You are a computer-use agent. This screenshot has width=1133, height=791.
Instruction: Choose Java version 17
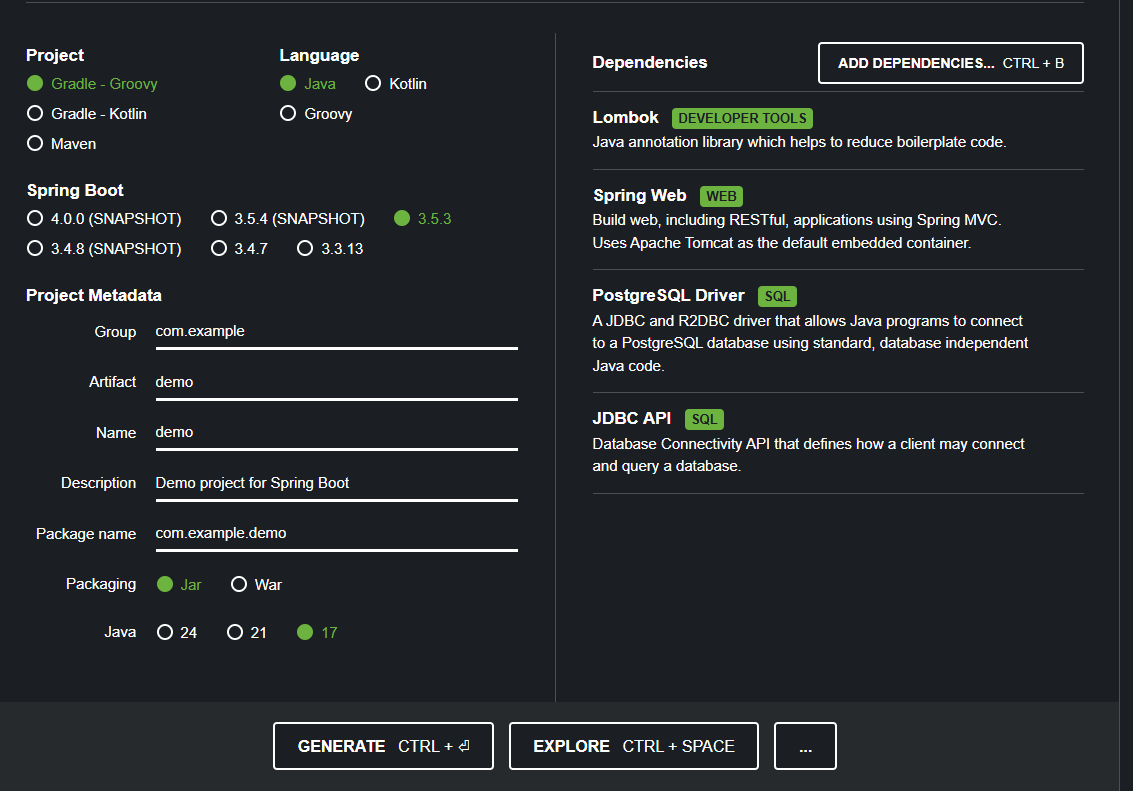click(317, 632)
